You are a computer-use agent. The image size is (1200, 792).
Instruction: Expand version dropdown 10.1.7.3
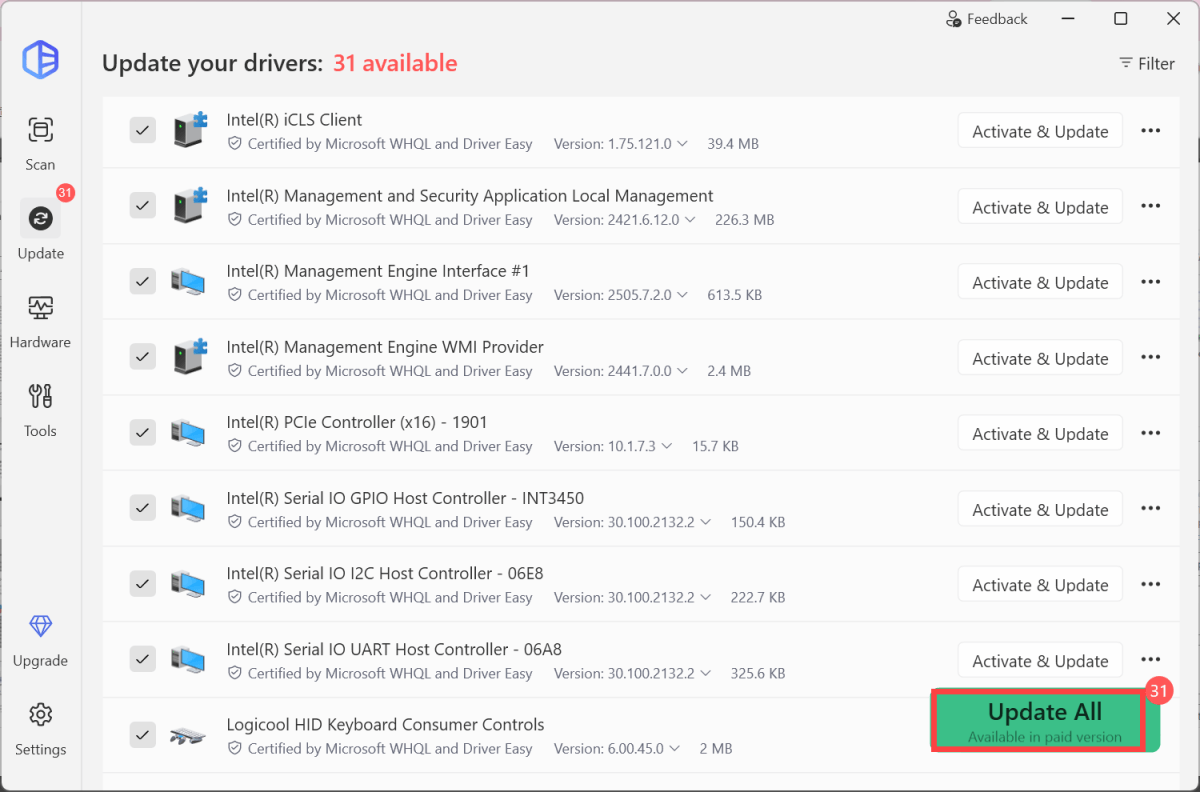coord(666,447)
